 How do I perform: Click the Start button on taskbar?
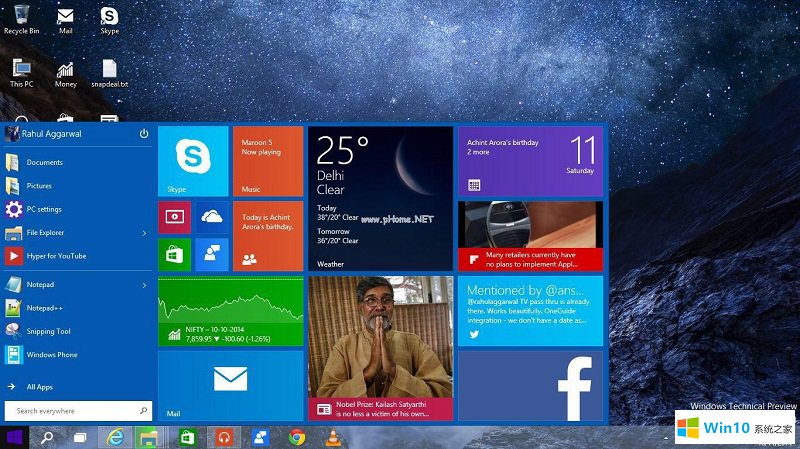(x=14, y=437)
